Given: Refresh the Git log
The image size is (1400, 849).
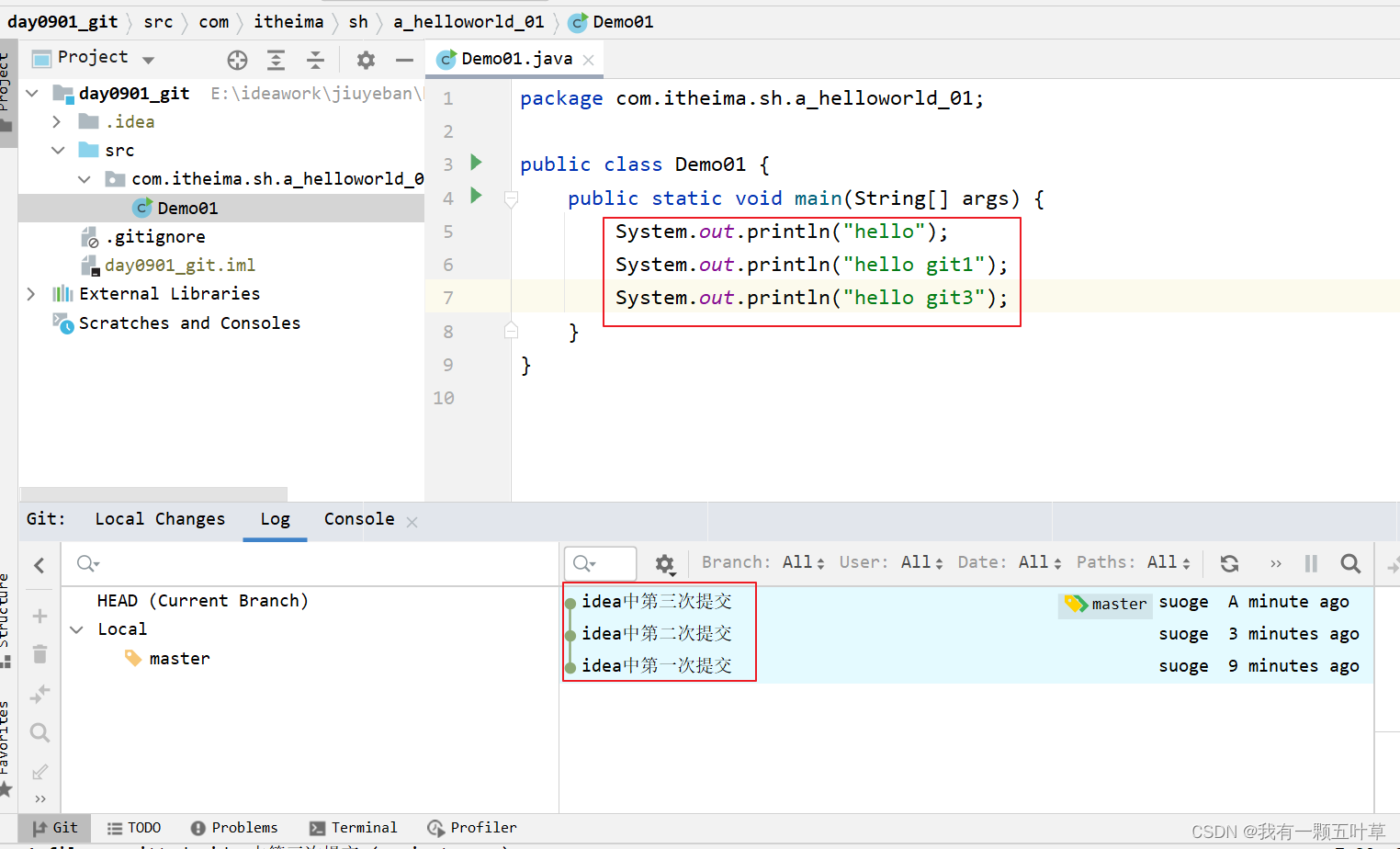Looking at the screenshot, I should [x=1229, y=563].
